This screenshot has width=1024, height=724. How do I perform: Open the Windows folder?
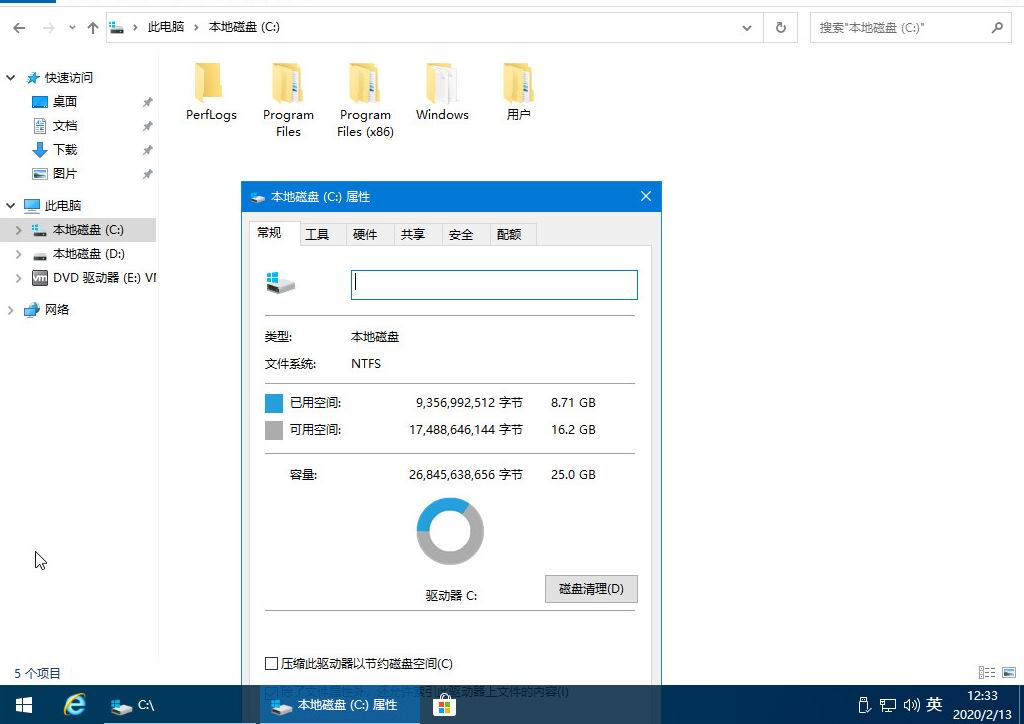click(x=442, y=93)
